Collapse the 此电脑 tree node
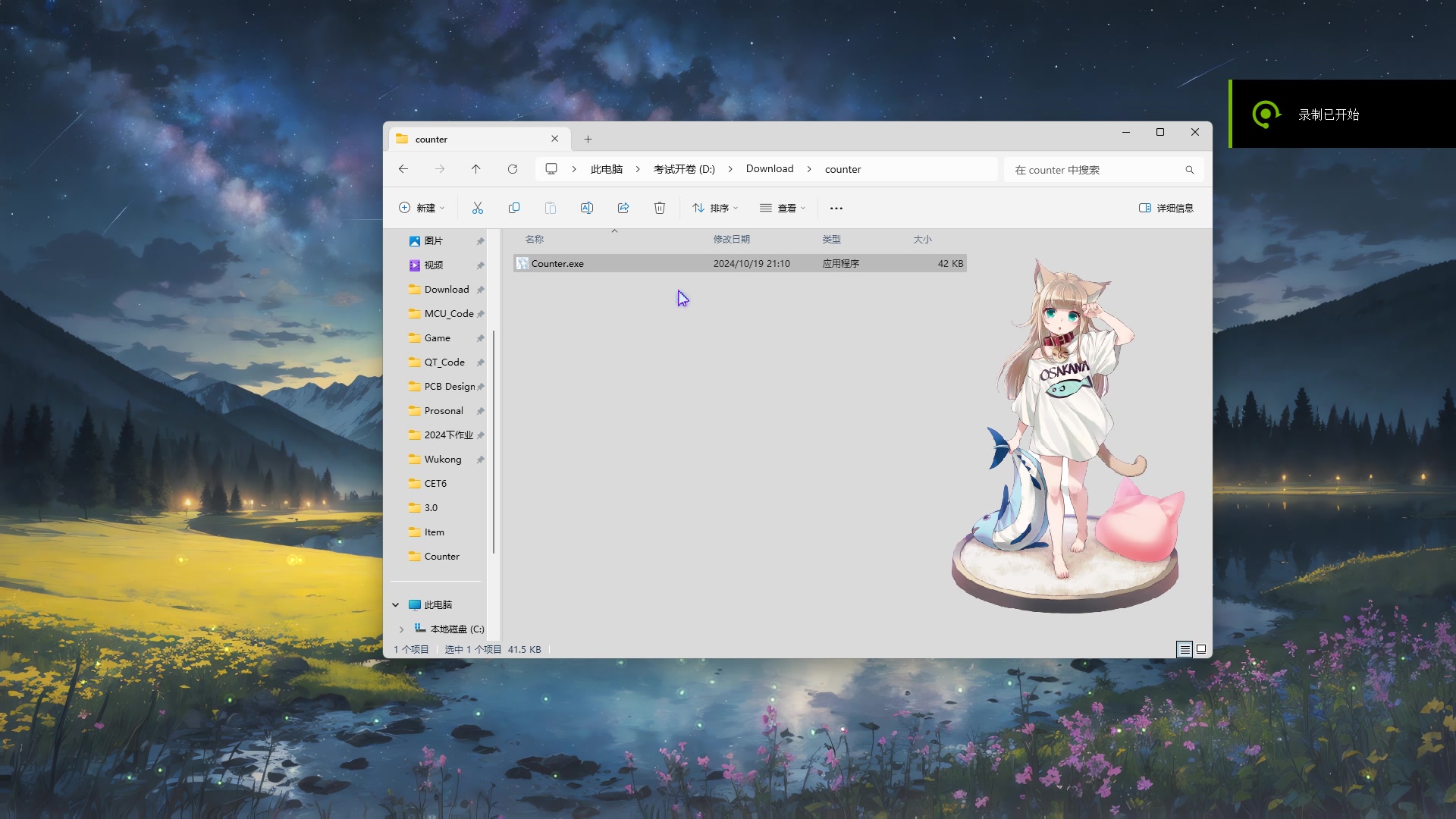This screenshot has width=1456, height=819. 395,604
